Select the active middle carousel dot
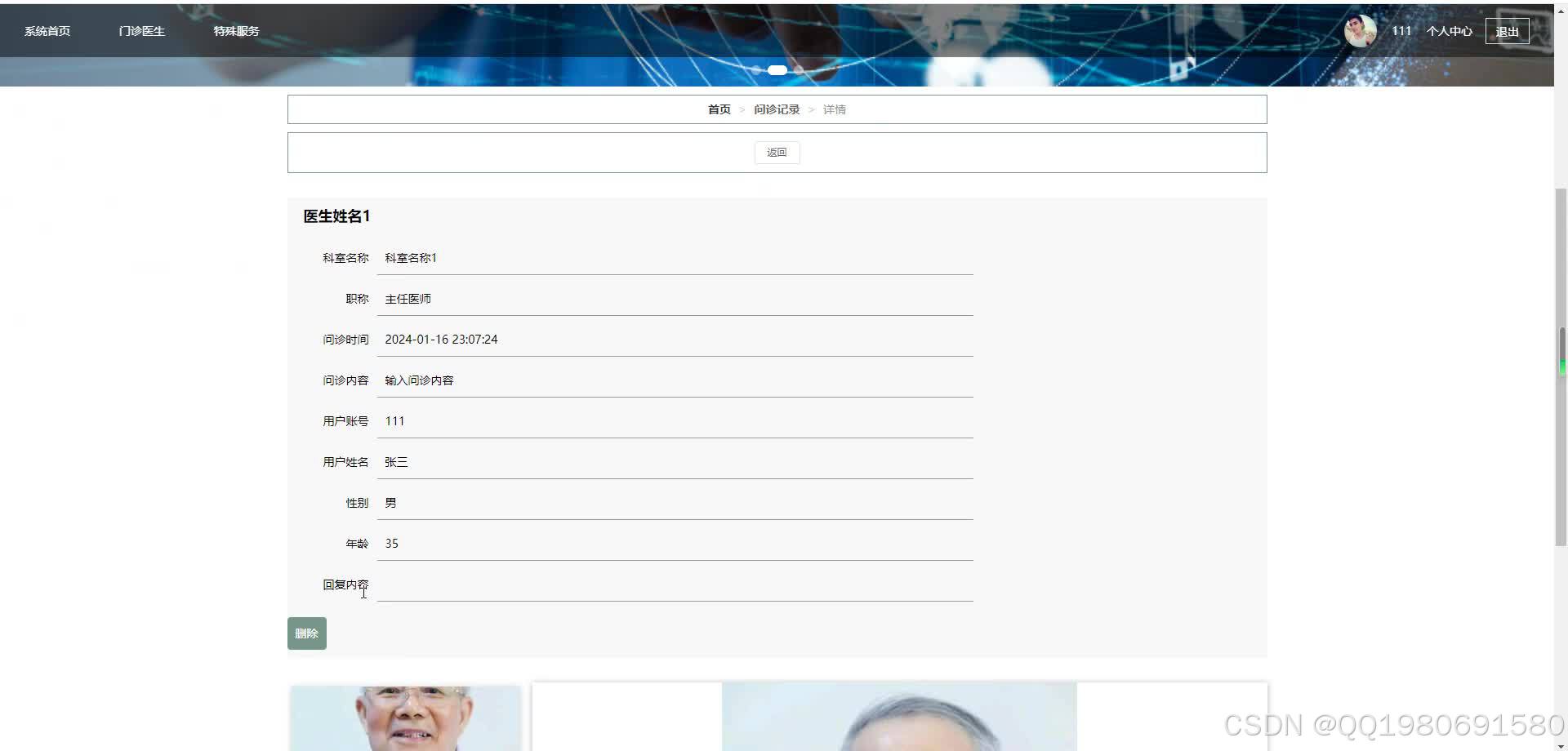Image resolution: width=1568 pixels, height=751 pixels. (777, 70)
